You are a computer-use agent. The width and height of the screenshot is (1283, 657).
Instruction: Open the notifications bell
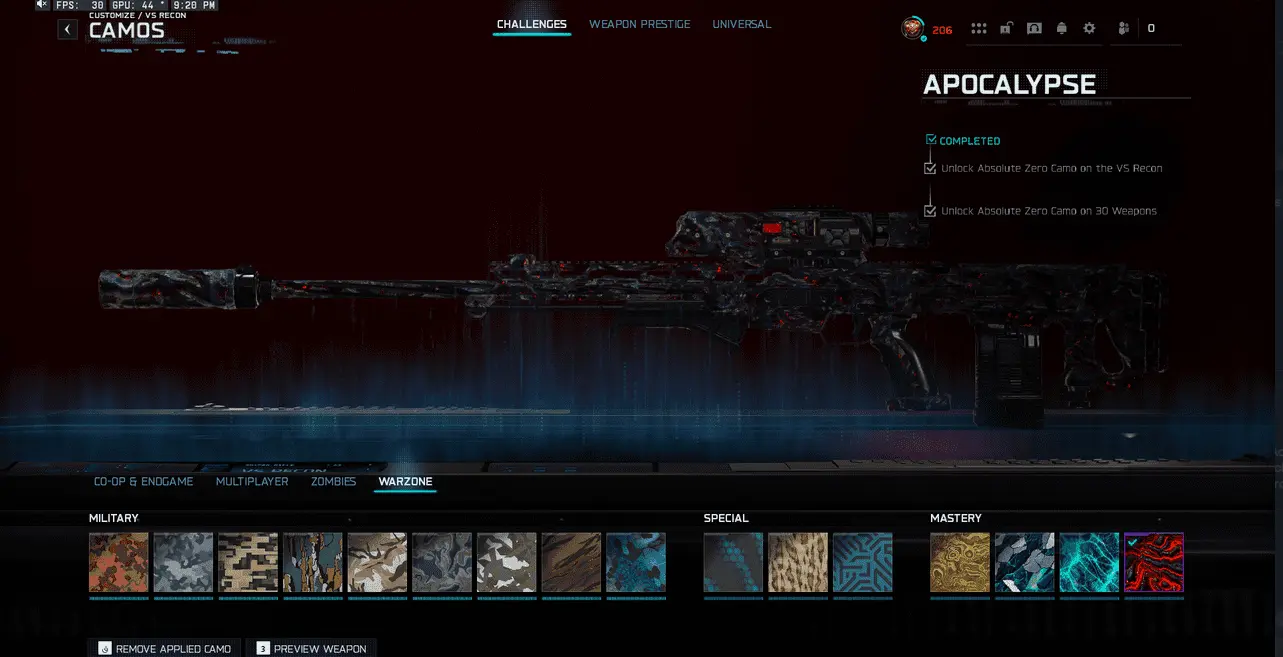1062,29
